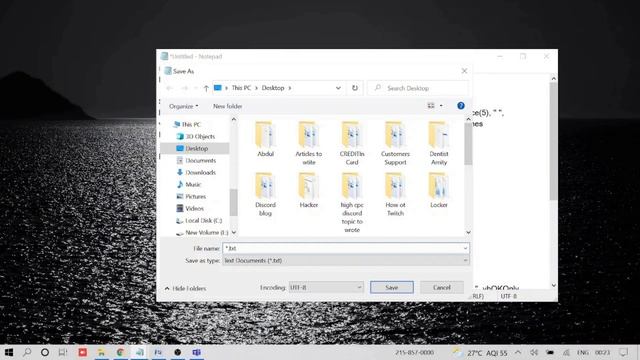Refresh the Desktop folder listing

pos(355,88)
